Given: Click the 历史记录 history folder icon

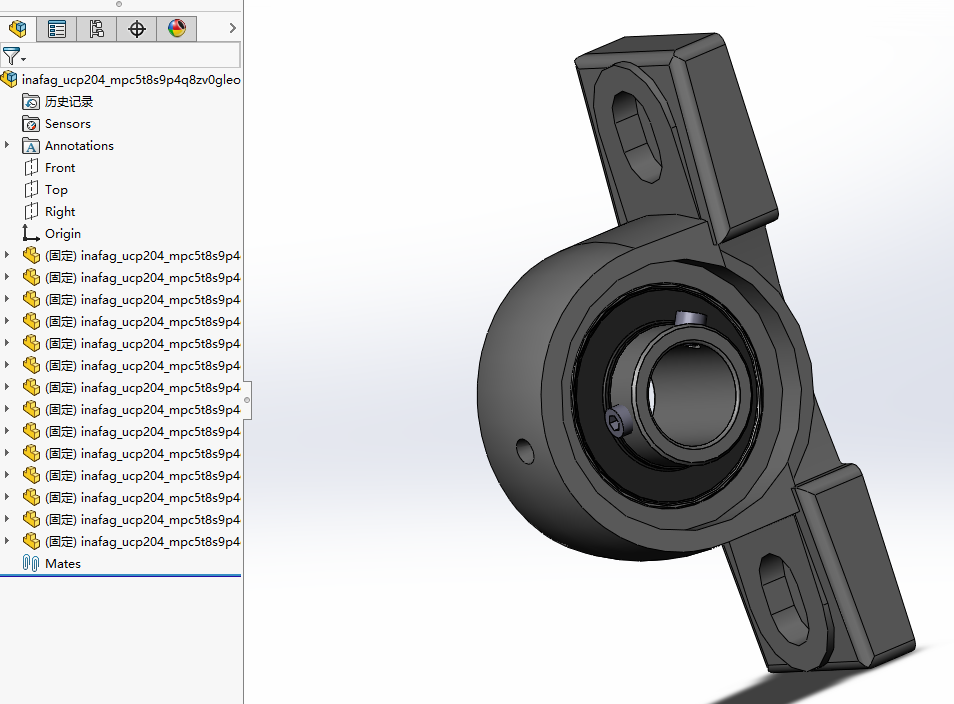Looking at the screenshot, I should click(x=30, y=101).
